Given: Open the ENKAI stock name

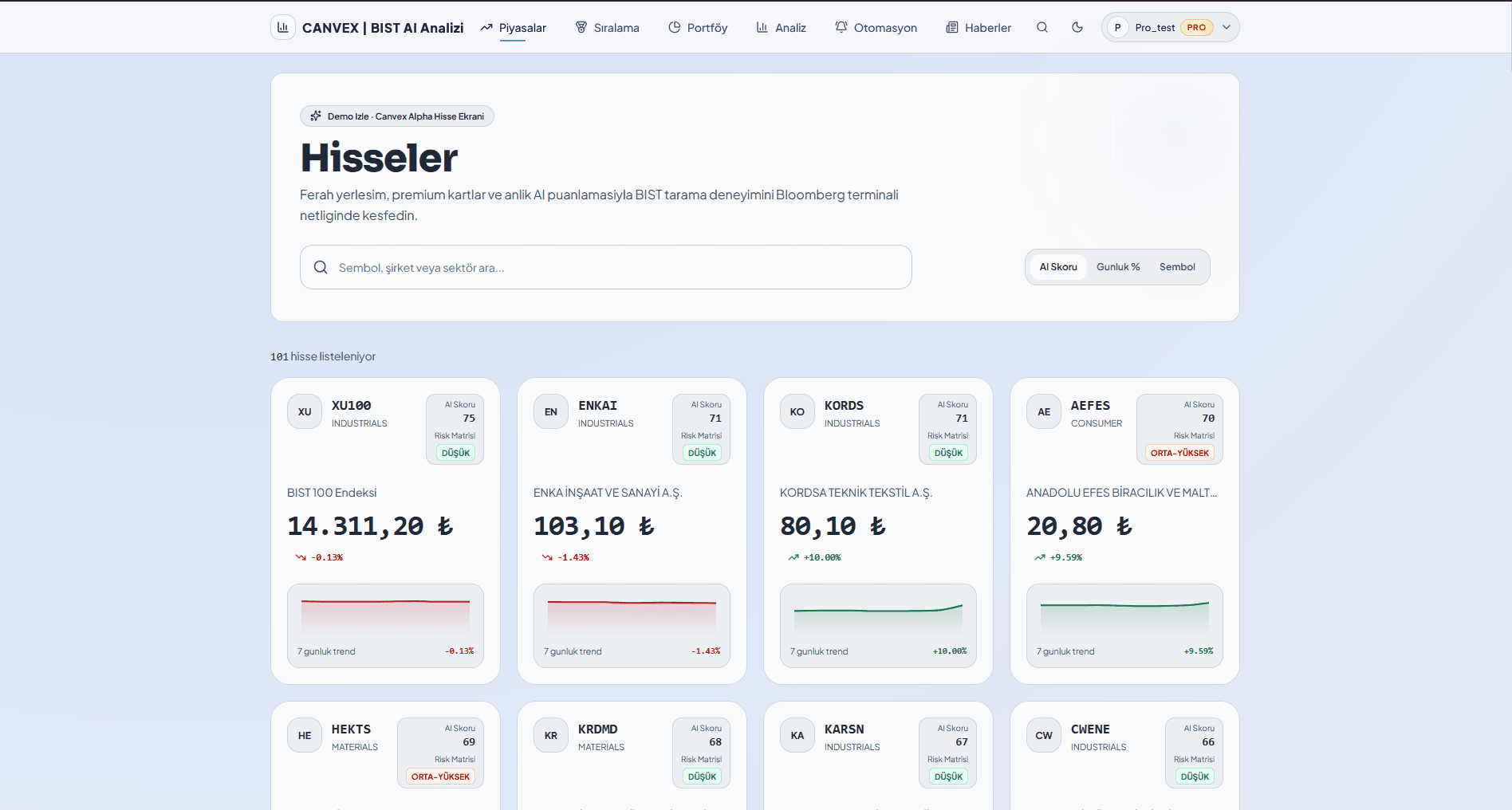Looking at the screenshot, I should click(598, 406).
